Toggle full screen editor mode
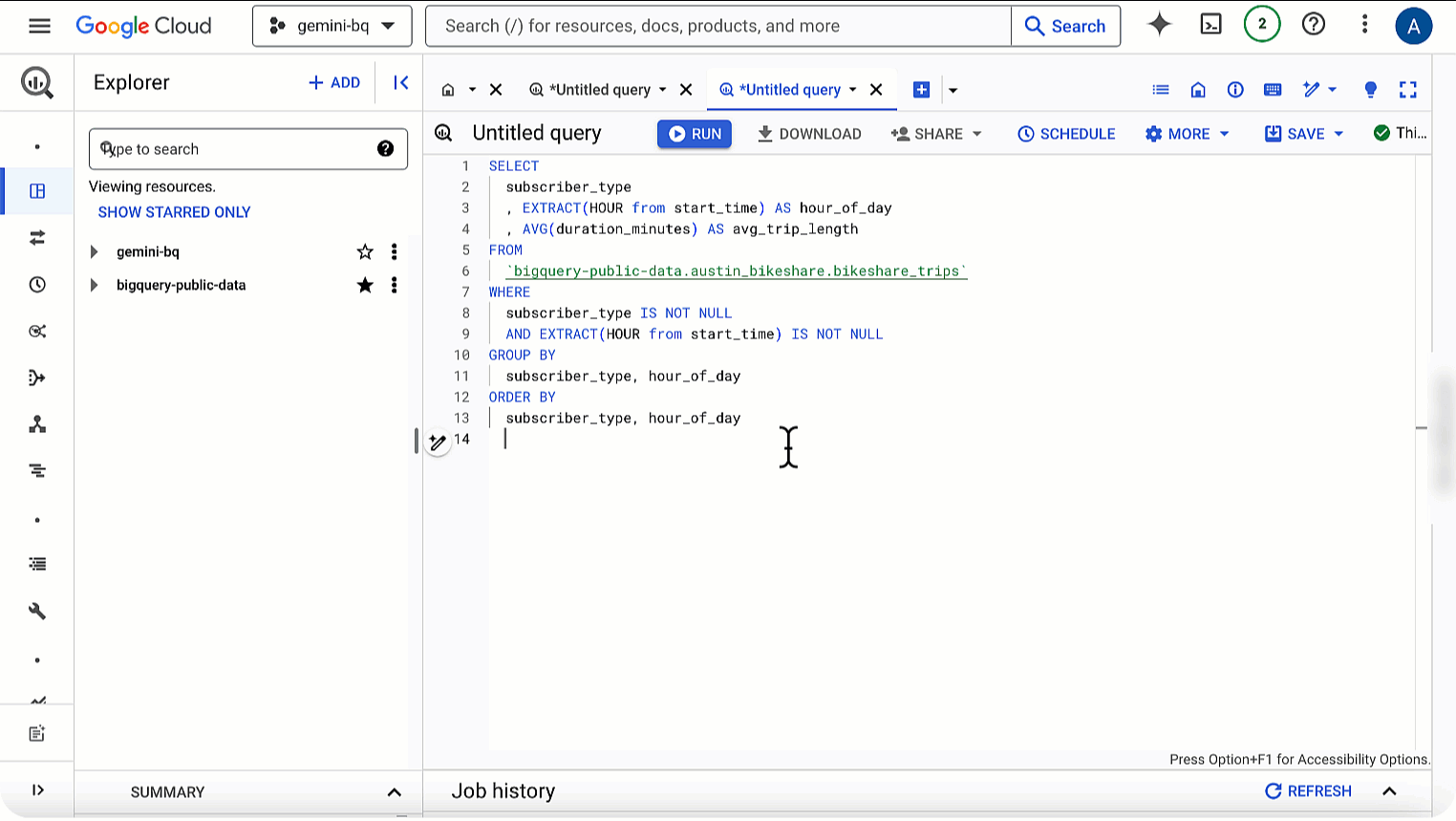 pos(1408,90)
